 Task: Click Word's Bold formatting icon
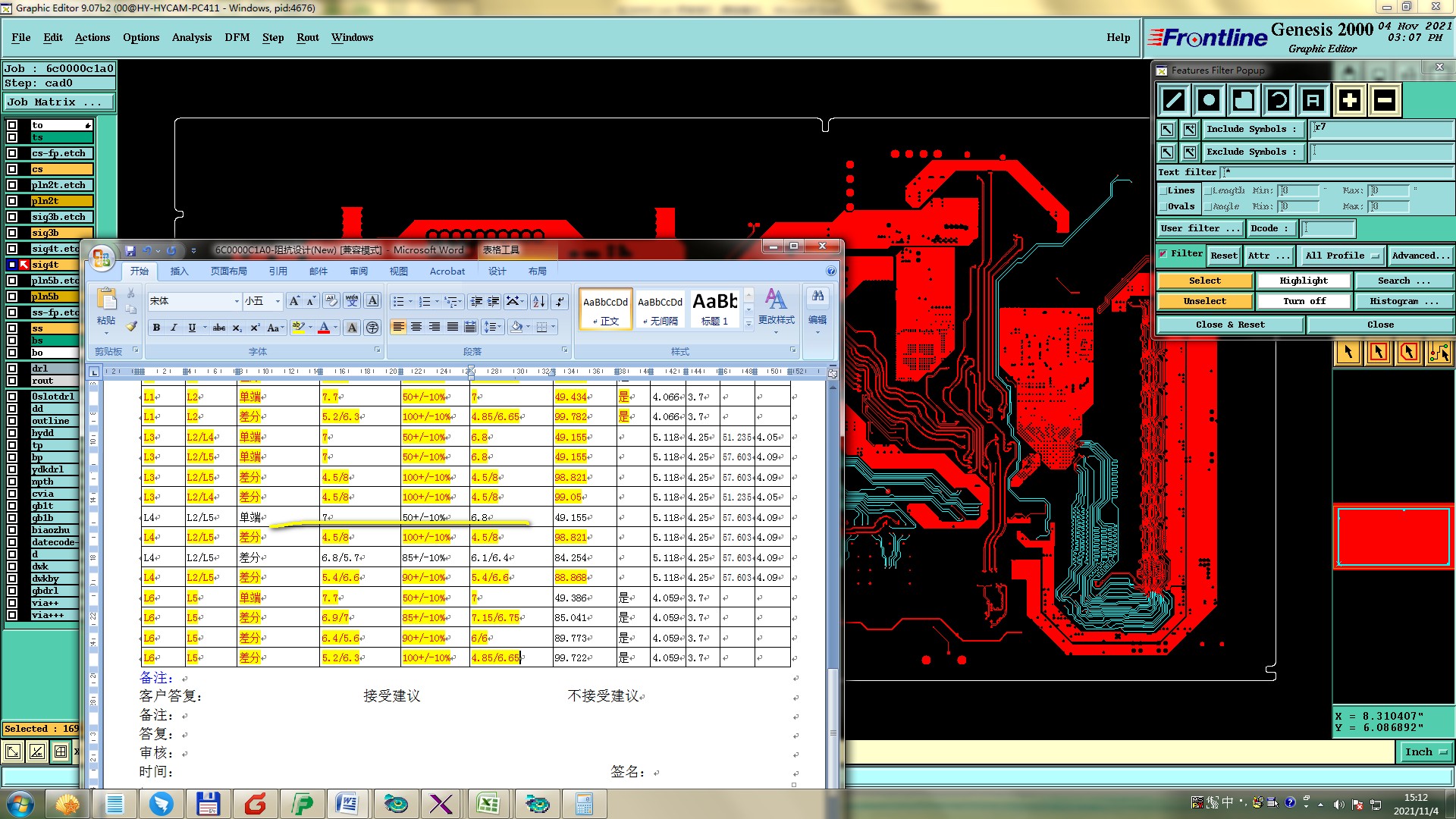point(156,328)
